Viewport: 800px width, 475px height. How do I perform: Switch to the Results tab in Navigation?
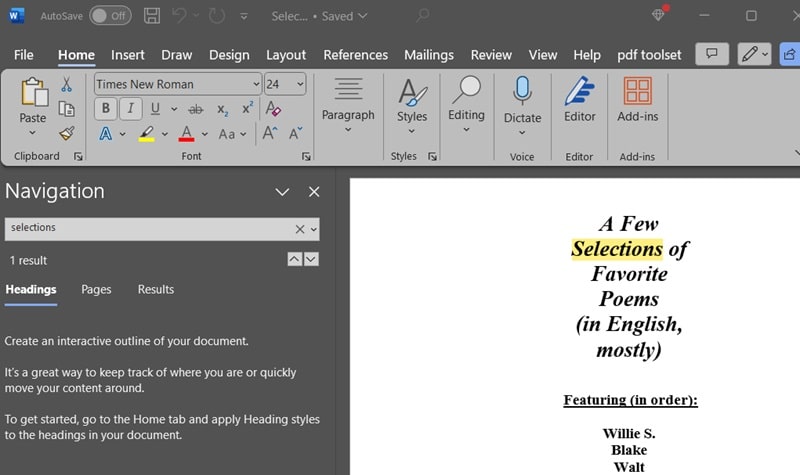point(156,289)
